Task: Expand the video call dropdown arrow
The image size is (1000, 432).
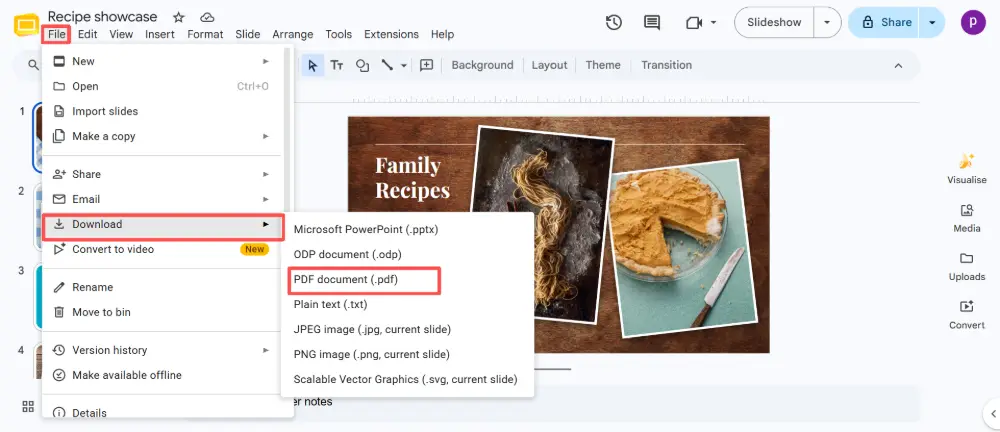Action: tap(713, 22)
